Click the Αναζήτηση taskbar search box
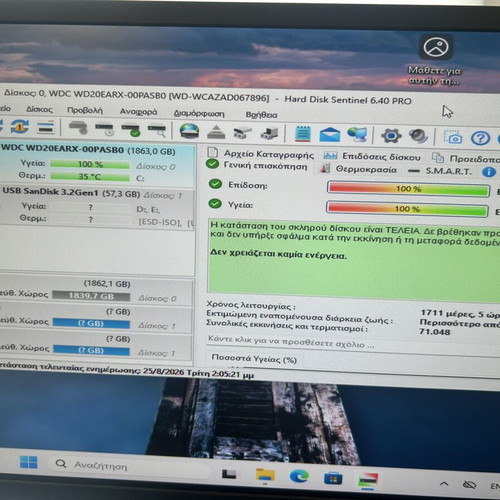The image size is (500, 500). 130,465
